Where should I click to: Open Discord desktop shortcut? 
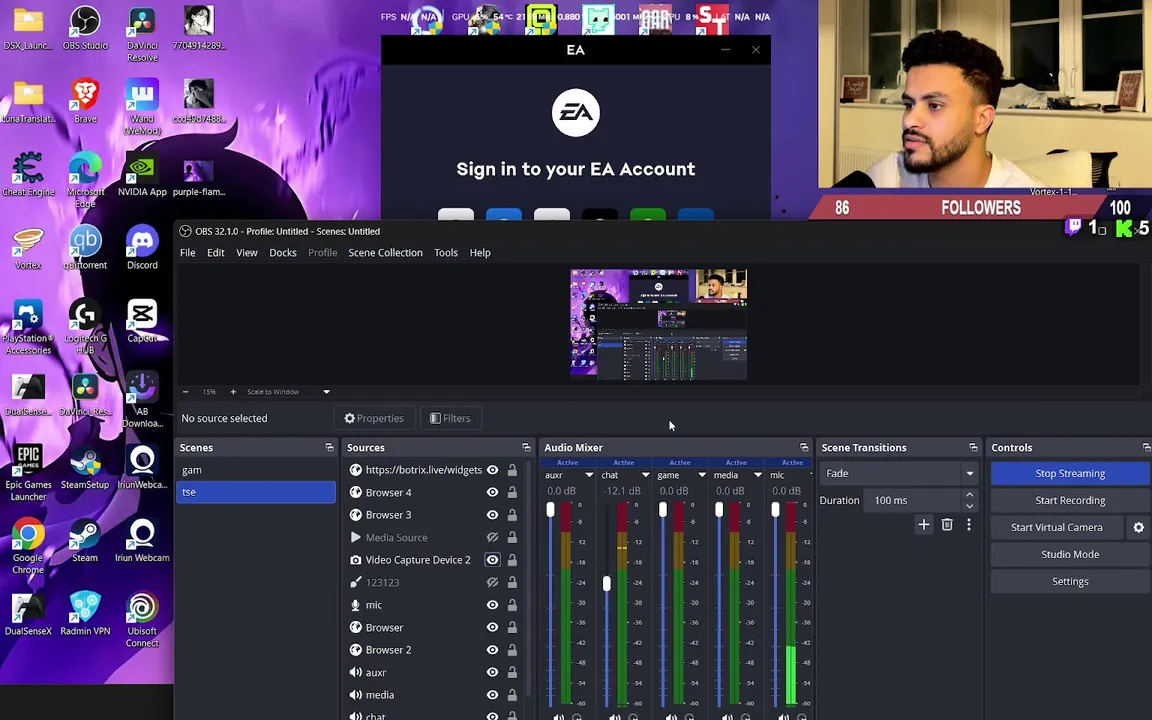tap(143, 248)
